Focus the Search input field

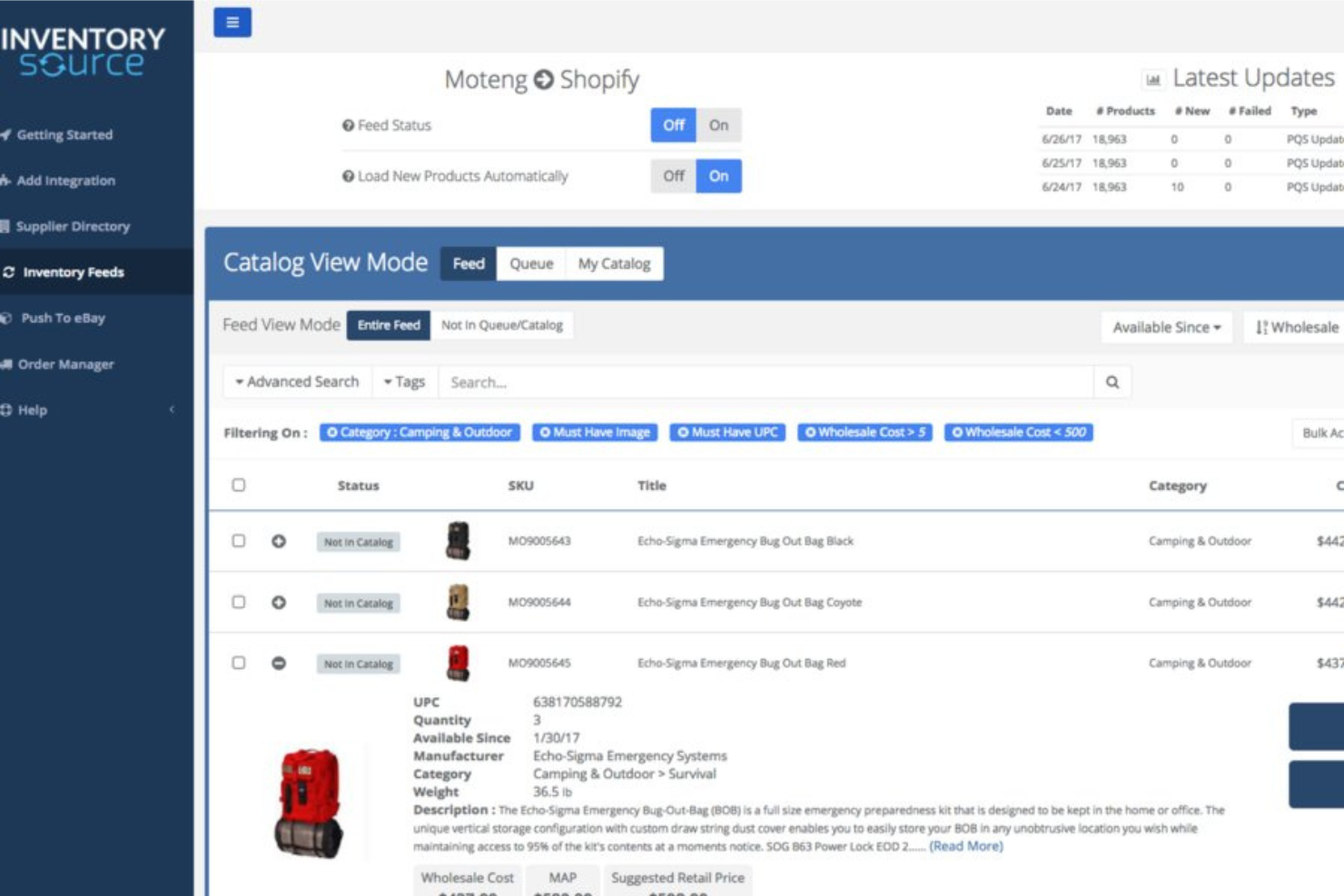click(x=766, y=382)
